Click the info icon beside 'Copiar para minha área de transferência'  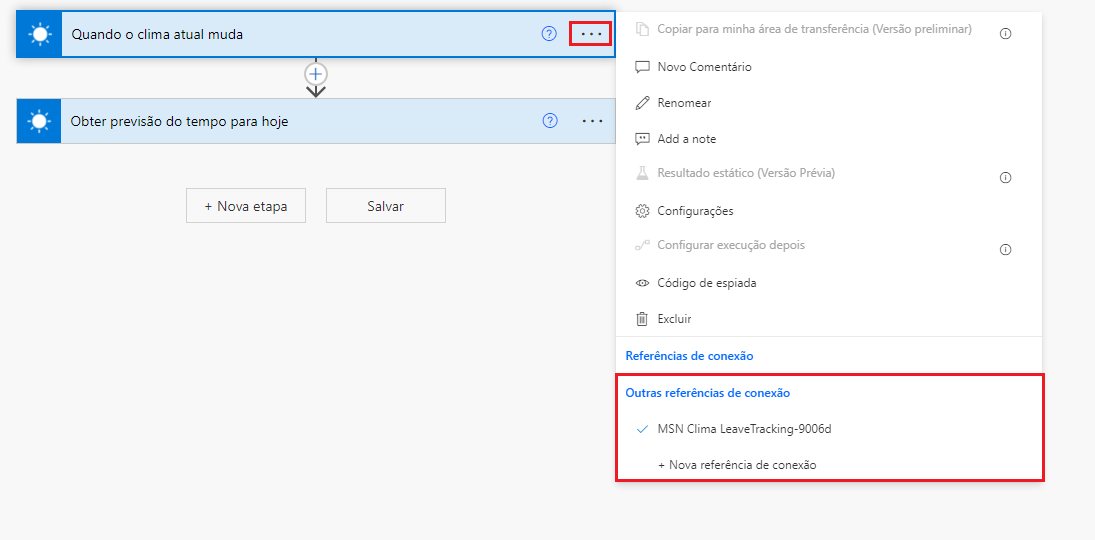(1006, 34)
